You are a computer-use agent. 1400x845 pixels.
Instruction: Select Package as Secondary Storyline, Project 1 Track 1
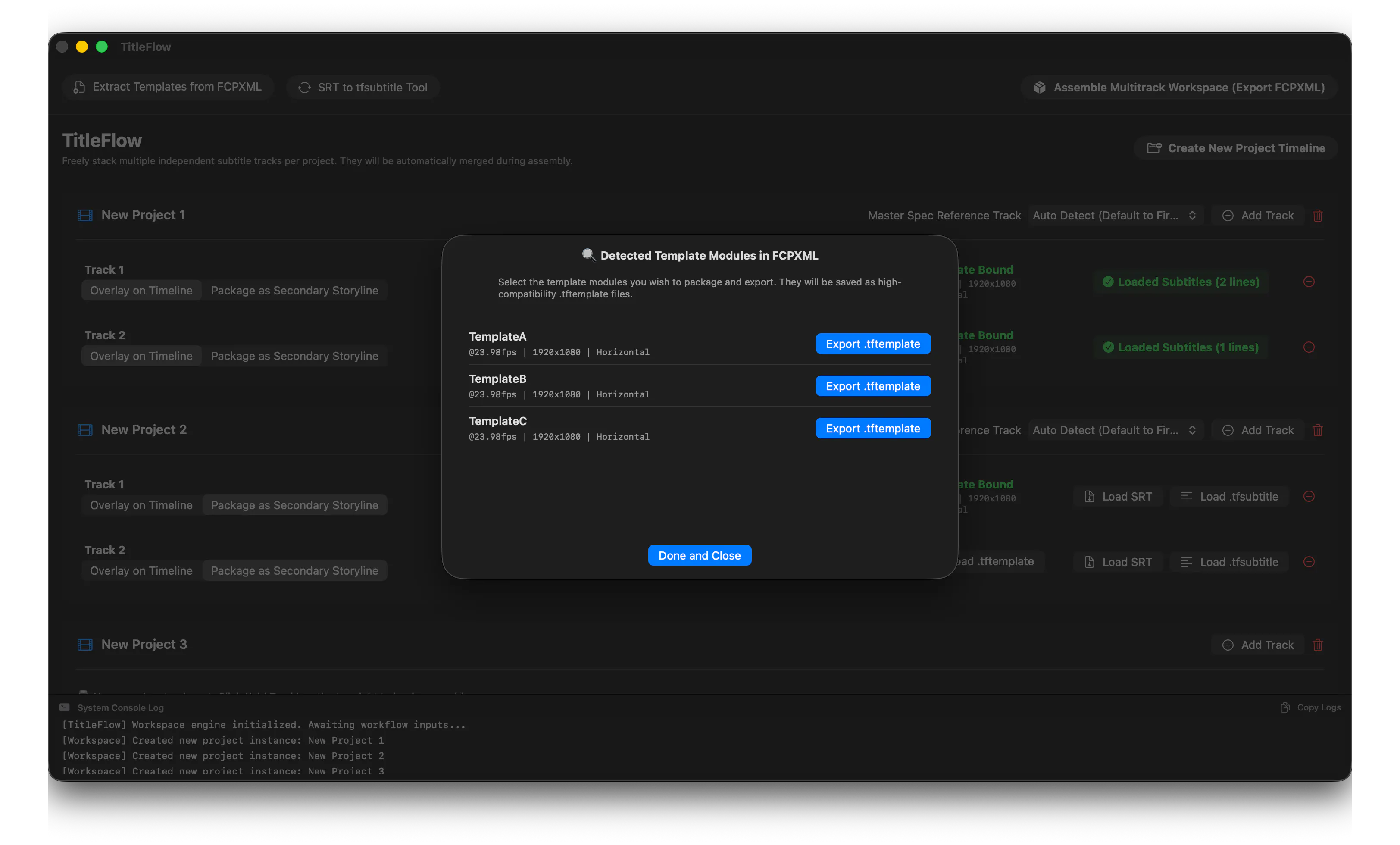click(294, 291)
